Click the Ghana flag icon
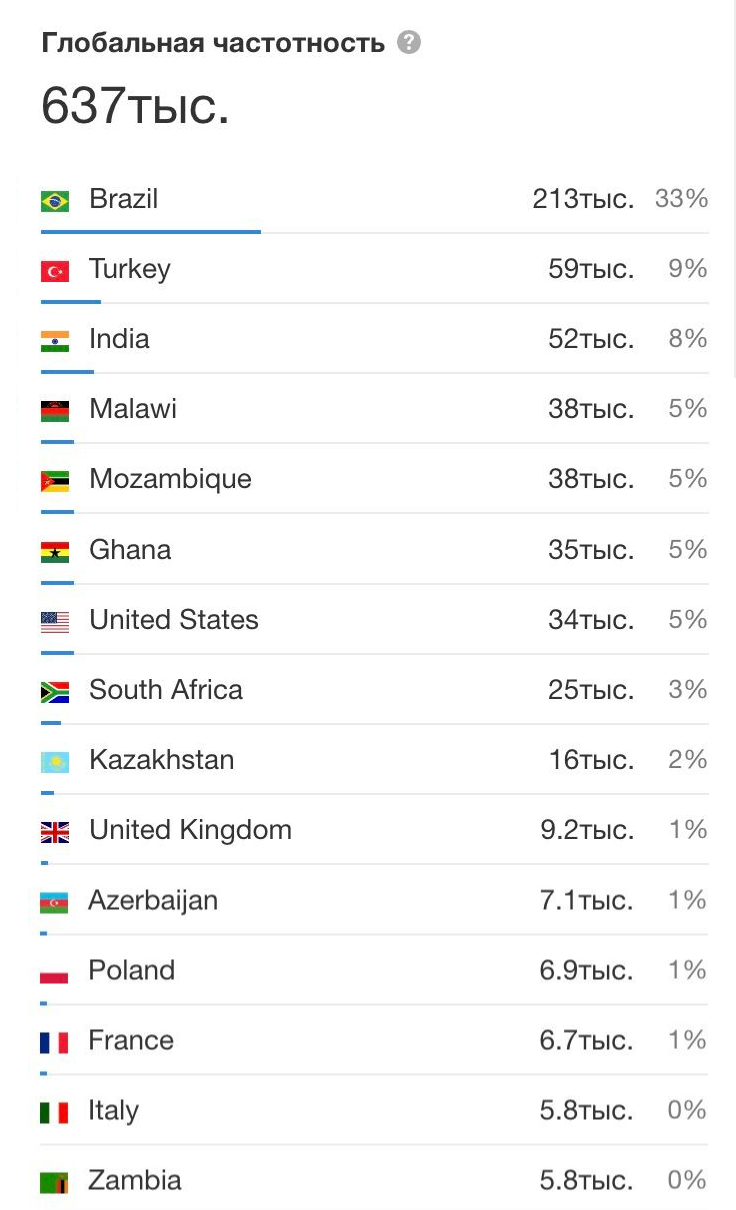 tap(55, 551)
